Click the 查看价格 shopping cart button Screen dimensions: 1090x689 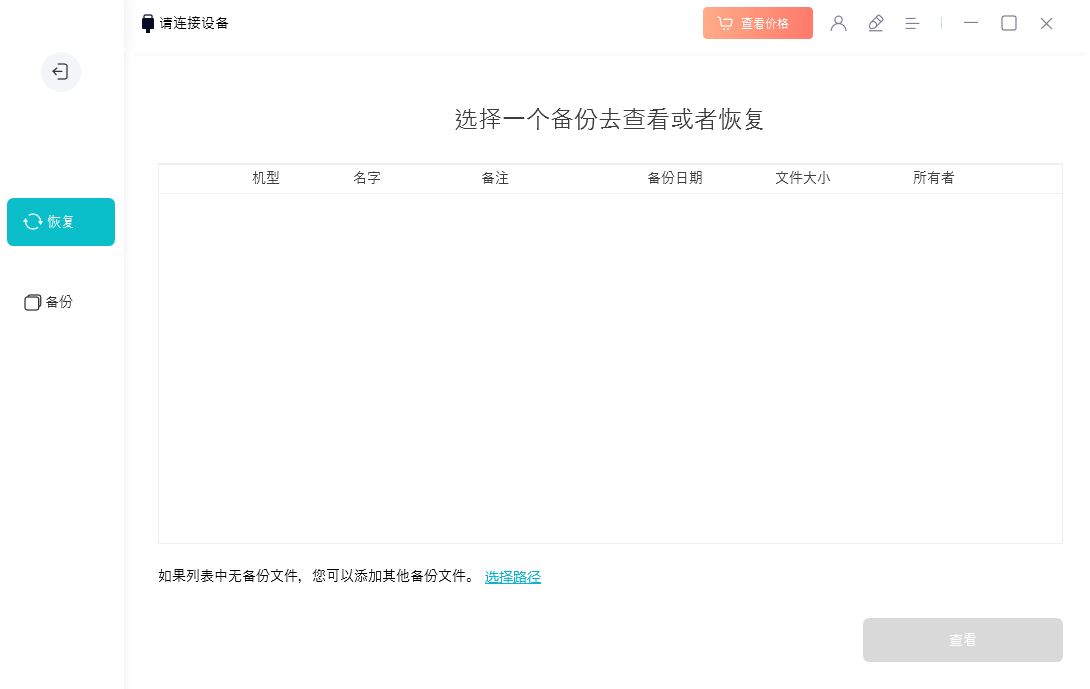click(757, 23)
